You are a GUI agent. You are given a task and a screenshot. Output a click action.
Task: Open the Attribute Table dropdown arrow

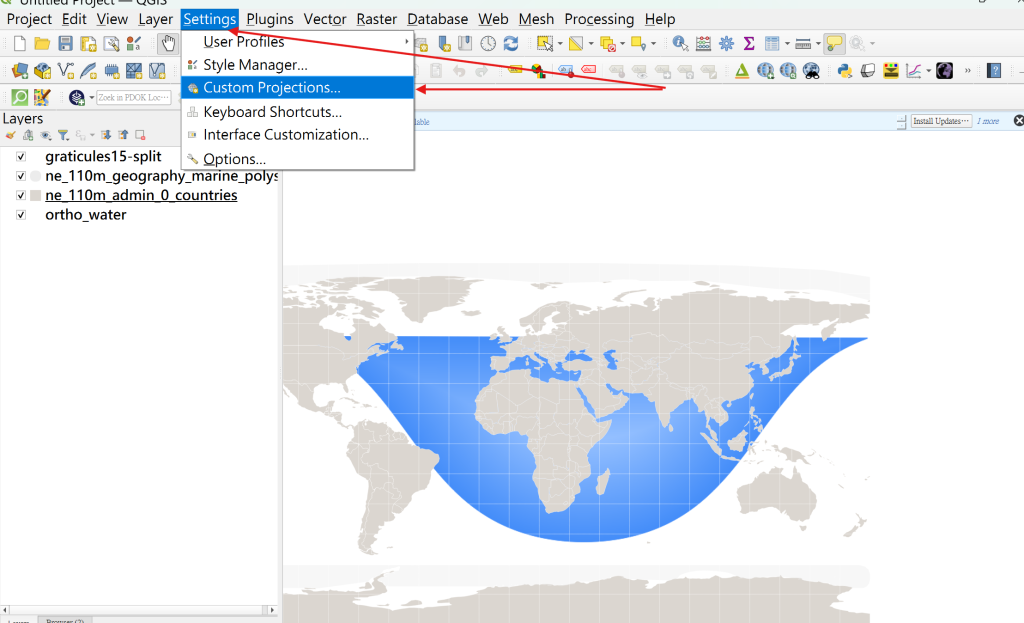(787, 44)
